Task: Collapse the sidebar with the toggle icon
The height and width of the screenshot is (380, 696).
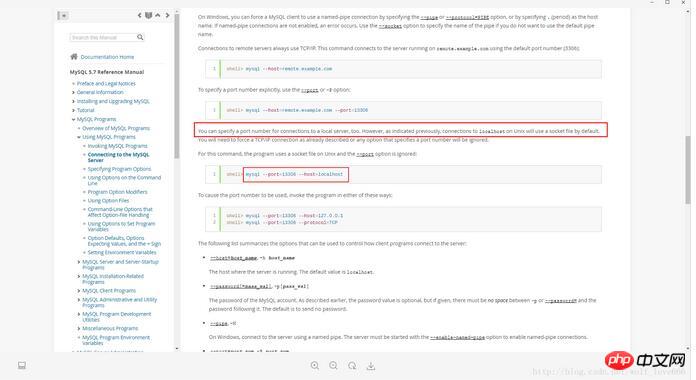Action: tap(63, 16)
